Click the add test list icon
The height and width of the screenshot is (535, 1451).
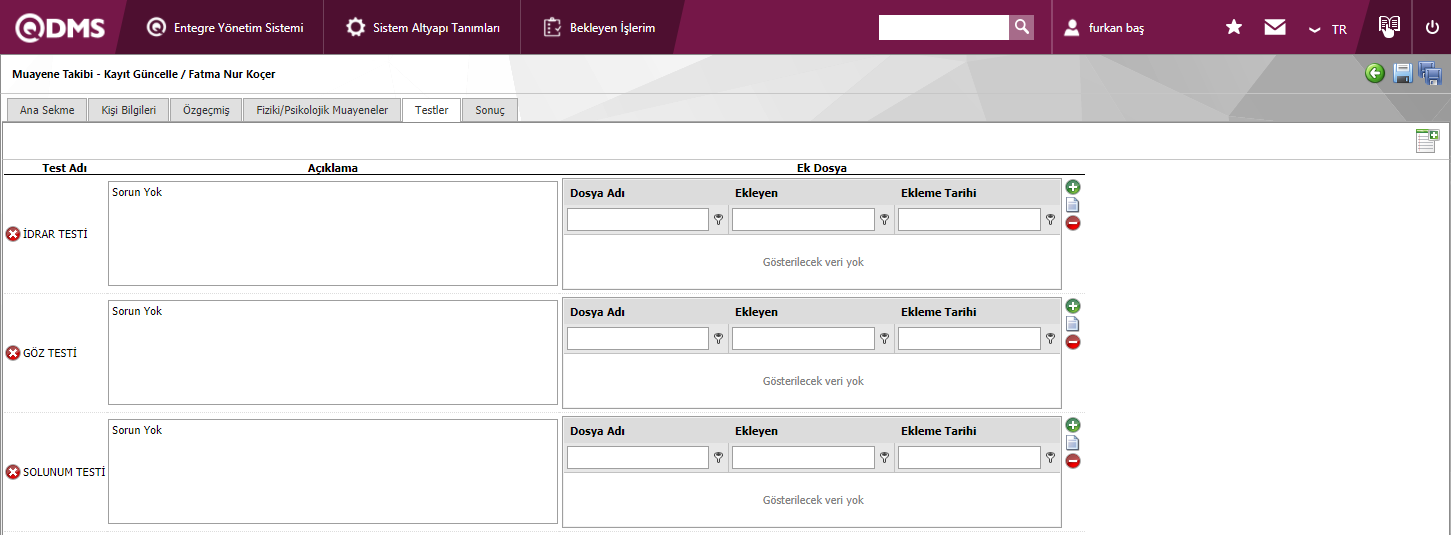1427,141
